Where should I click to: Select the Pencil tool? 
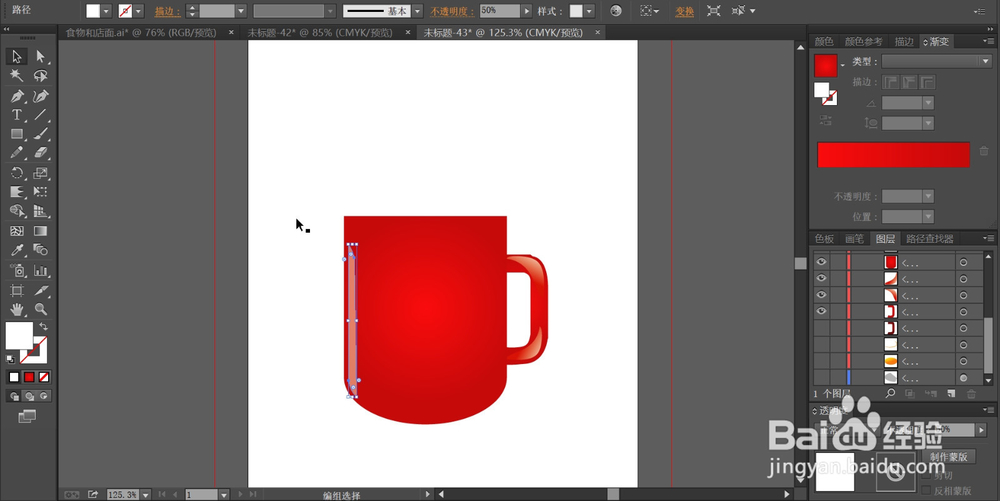pos(17,154)
